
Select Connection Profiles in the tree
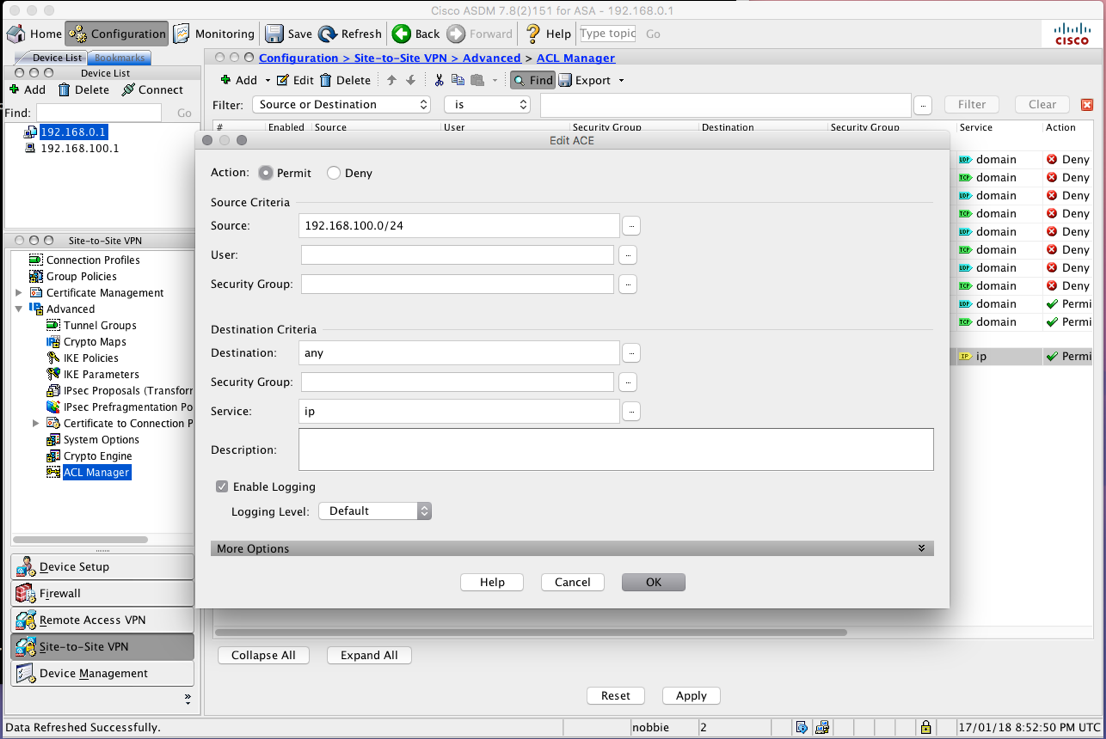(x=92, y=260)
